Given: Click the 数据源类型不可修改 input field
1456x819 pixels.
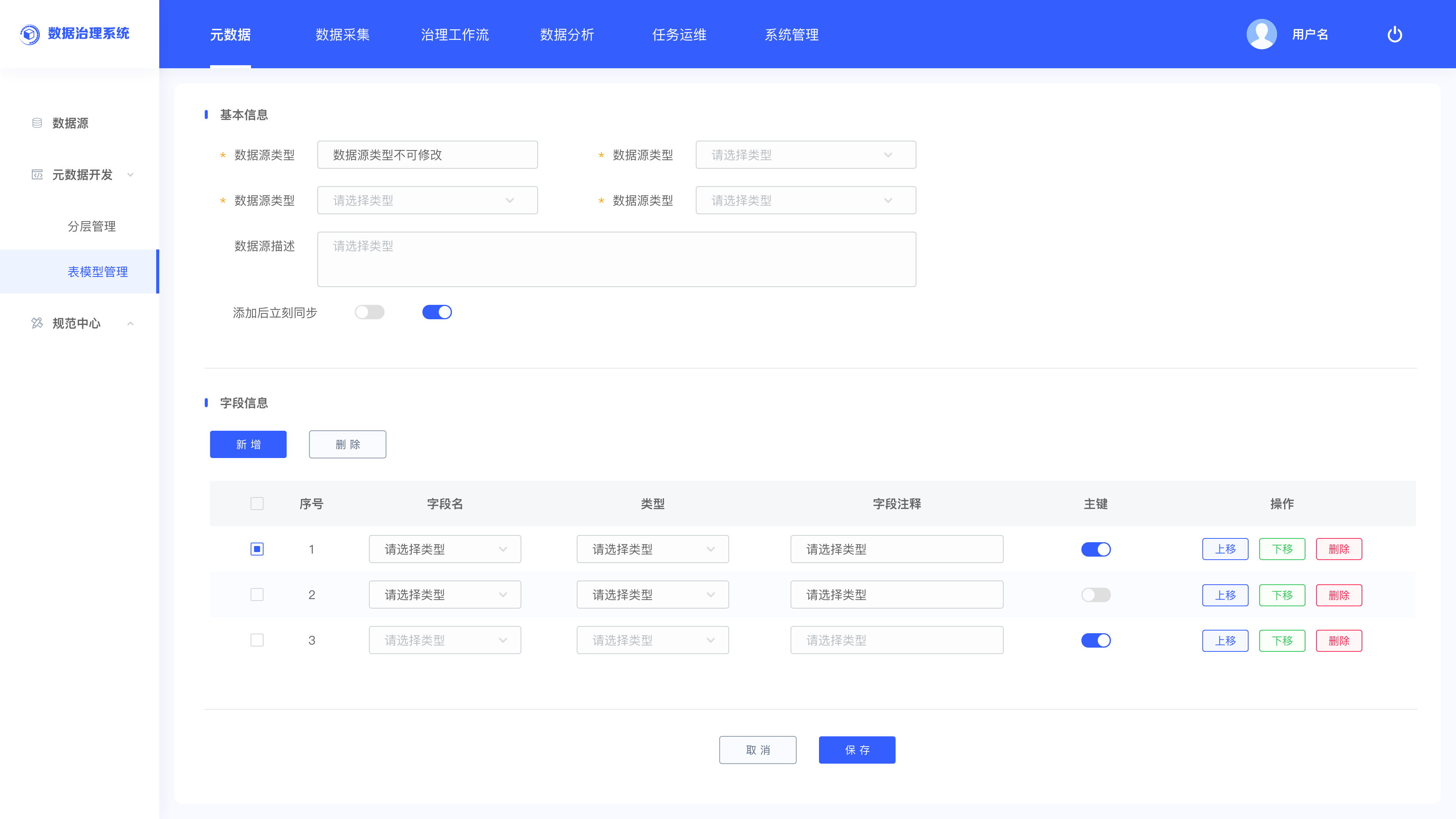Looking at the screenshot, I should tap(427, 155).
